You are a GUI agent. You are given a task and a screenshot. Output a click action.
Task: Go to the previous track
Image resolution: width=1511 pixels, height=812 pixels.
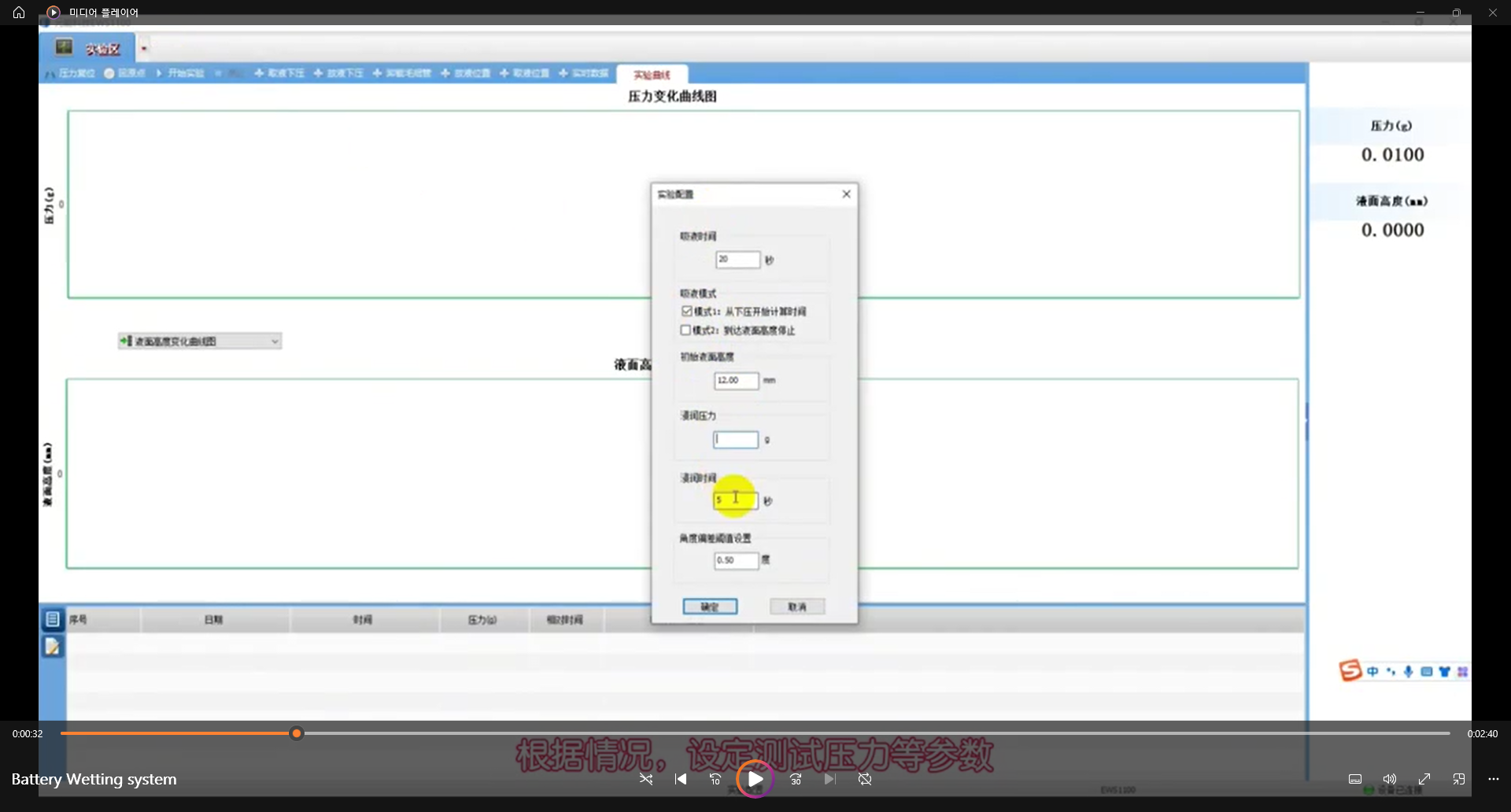(681, 779)
